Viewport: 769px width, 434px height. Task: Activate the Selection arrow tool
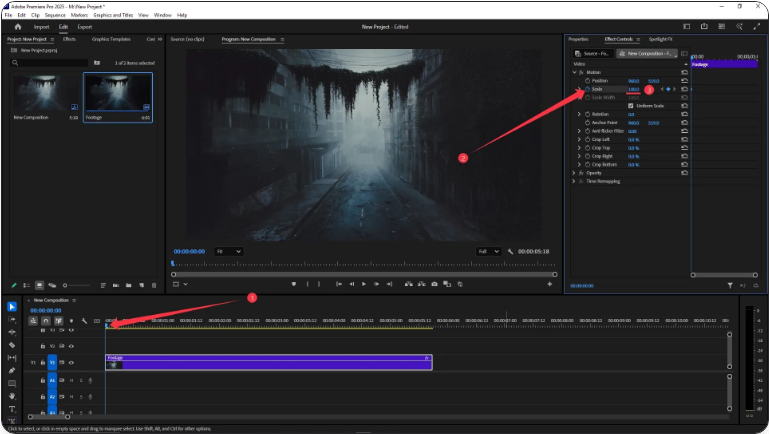tap(12, 307)
